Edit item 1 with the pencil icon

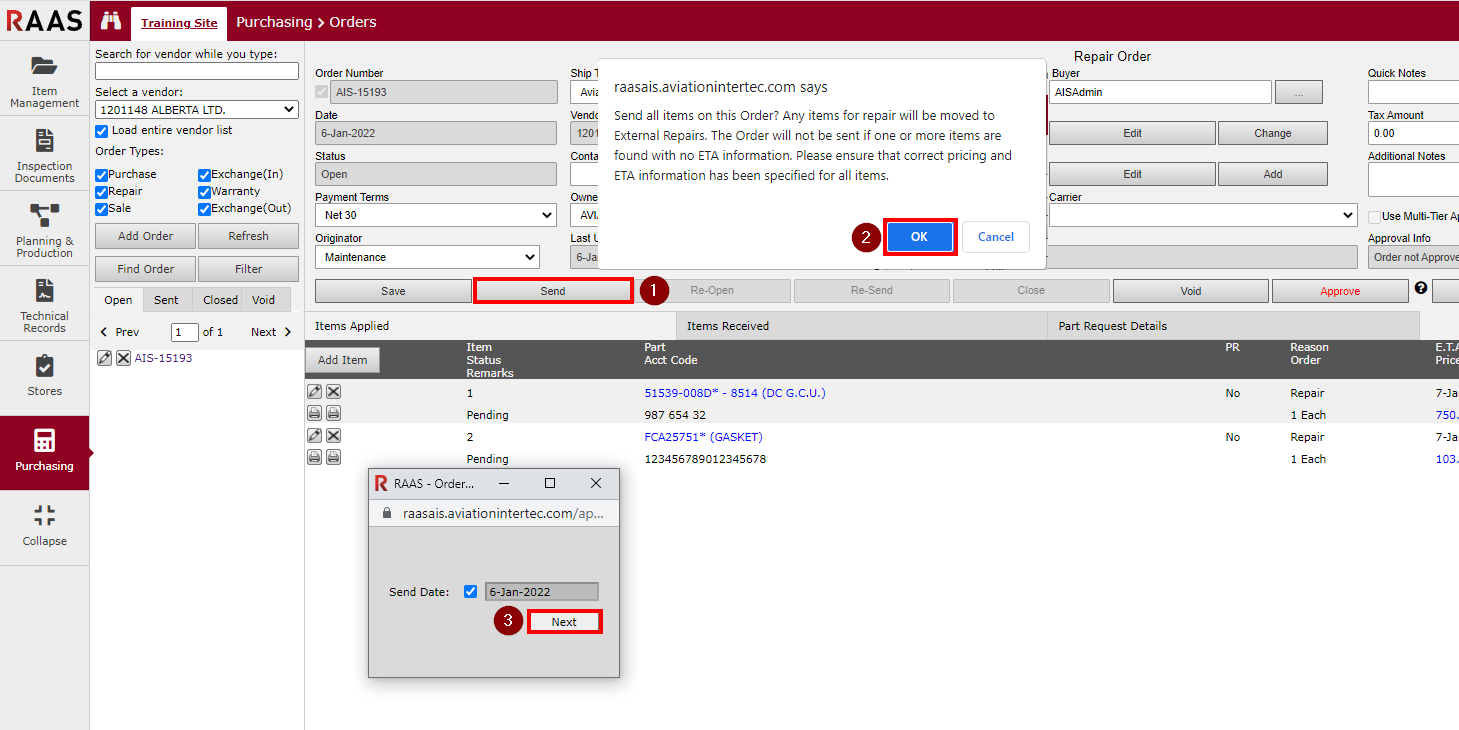pyautogui.click(x=314, y=392)
